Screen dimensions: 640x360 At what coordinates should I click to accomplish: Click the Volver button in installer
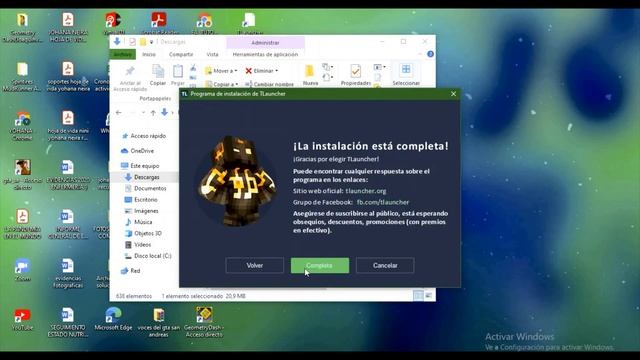254,265
